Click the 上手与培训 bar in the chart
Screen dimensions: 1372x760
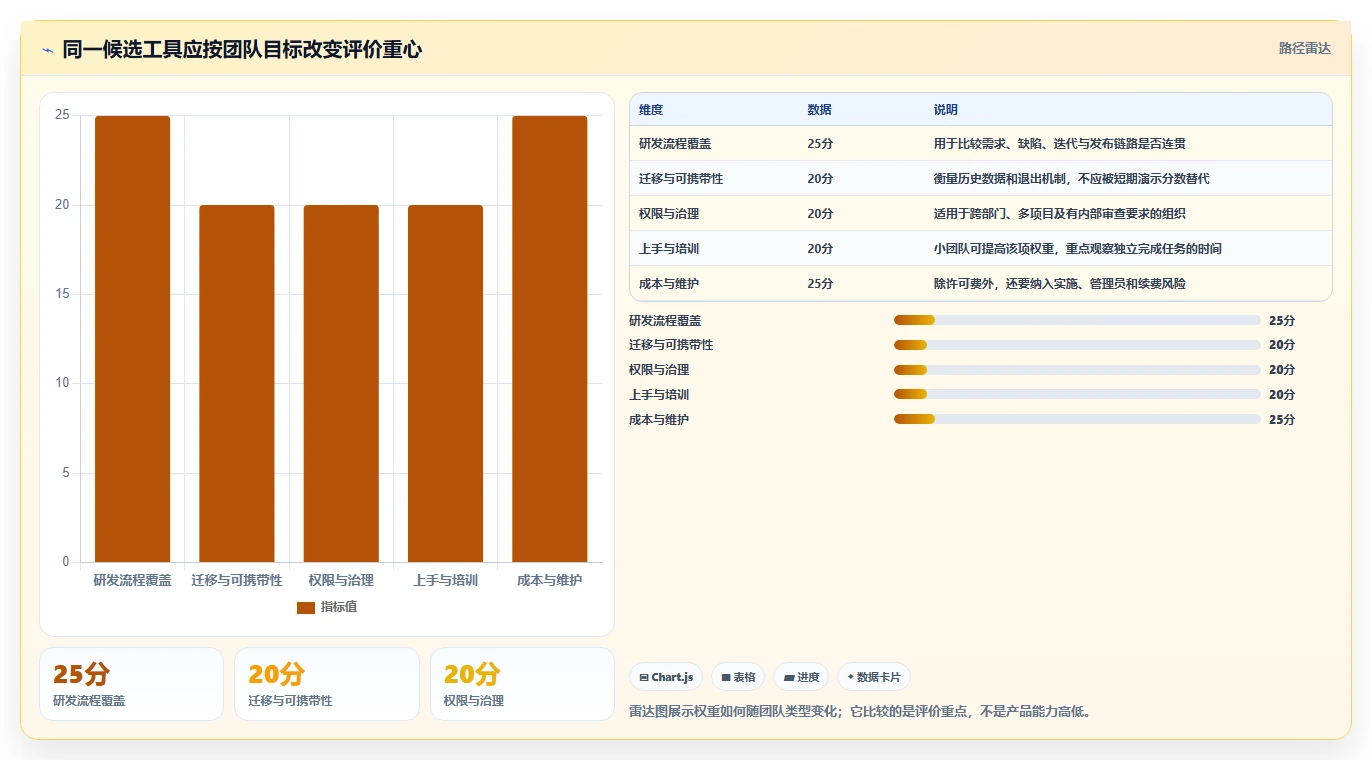445,384
